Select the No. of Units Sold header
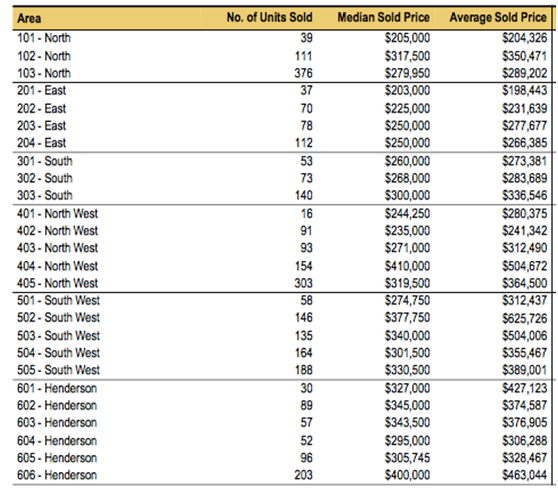Image resolution: width=558 pixels, height=488 pixels. (x=269, y=17)
